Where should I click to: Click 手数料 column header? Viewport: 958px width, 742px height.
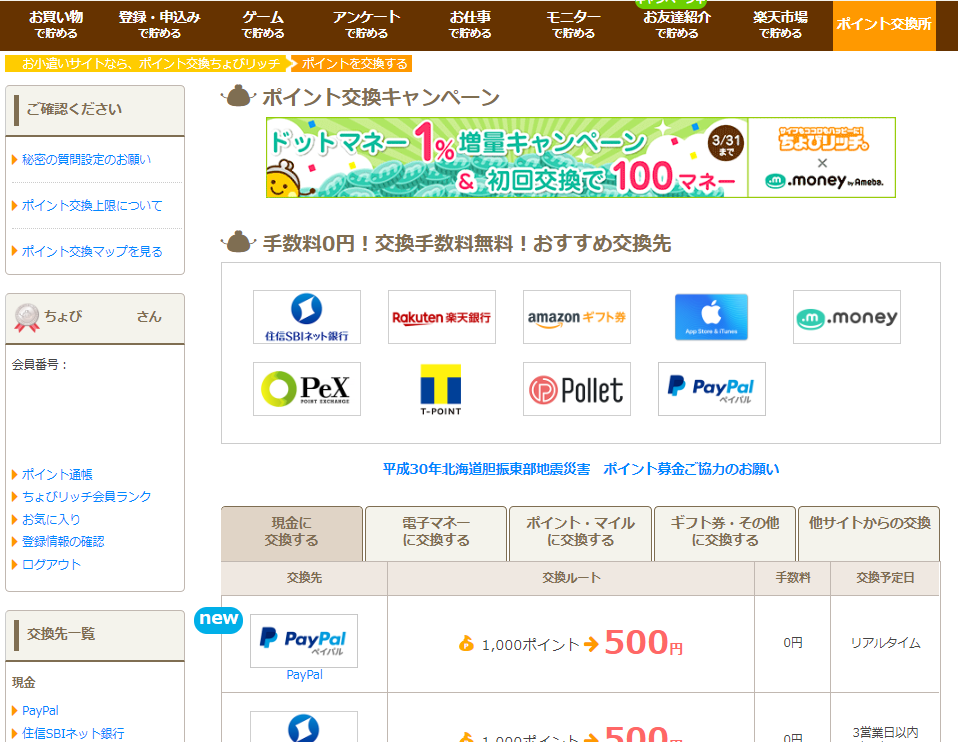(x=792, y=578)
